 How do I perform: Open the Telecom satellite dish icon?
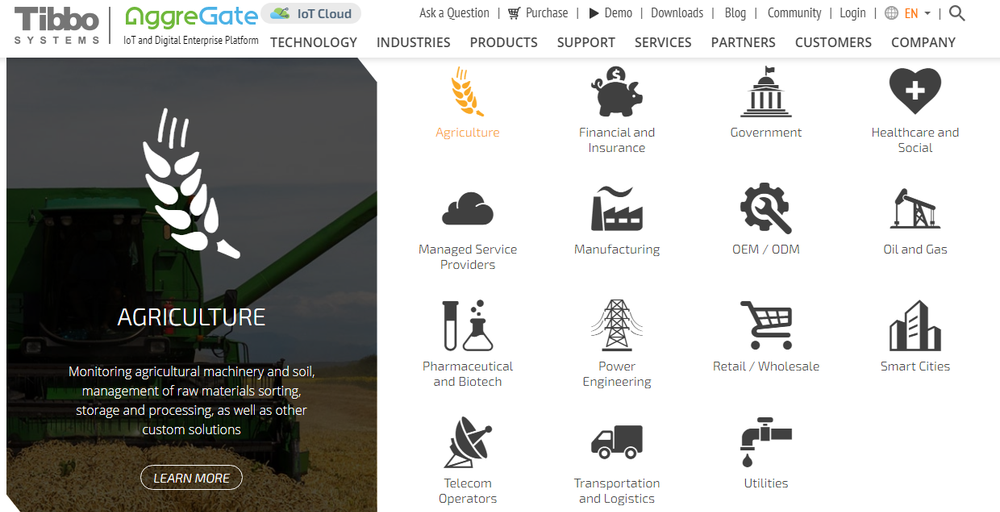[467, 442]
